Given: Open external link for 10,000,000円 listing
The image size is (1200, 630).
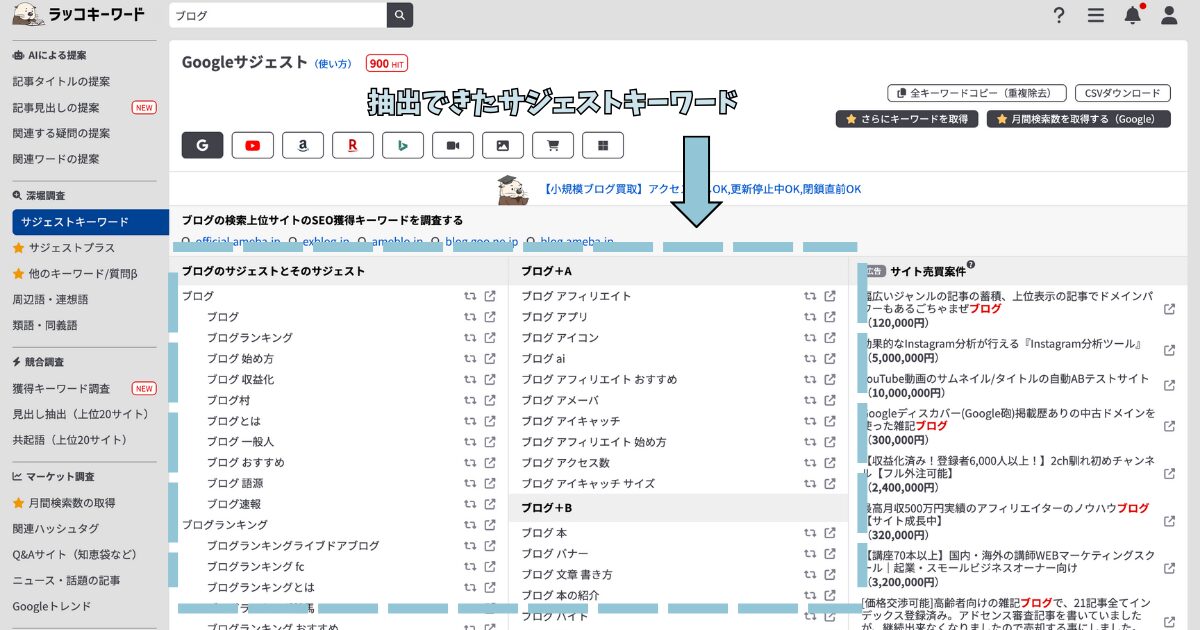Looking at the screenshot, I should pos(1170,385).
